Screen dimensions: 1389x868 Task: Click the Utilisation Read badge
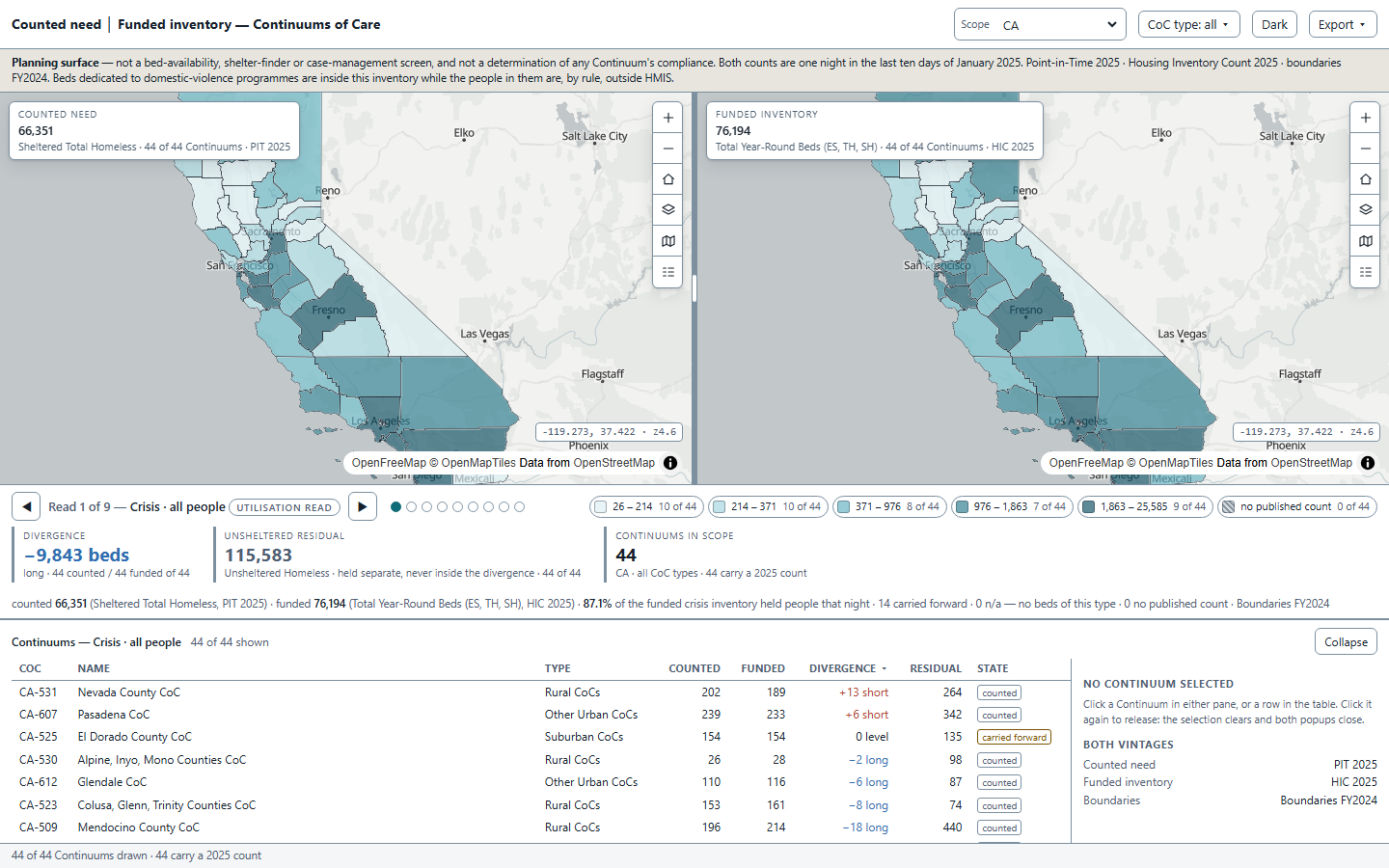click(x=285, y=507)
